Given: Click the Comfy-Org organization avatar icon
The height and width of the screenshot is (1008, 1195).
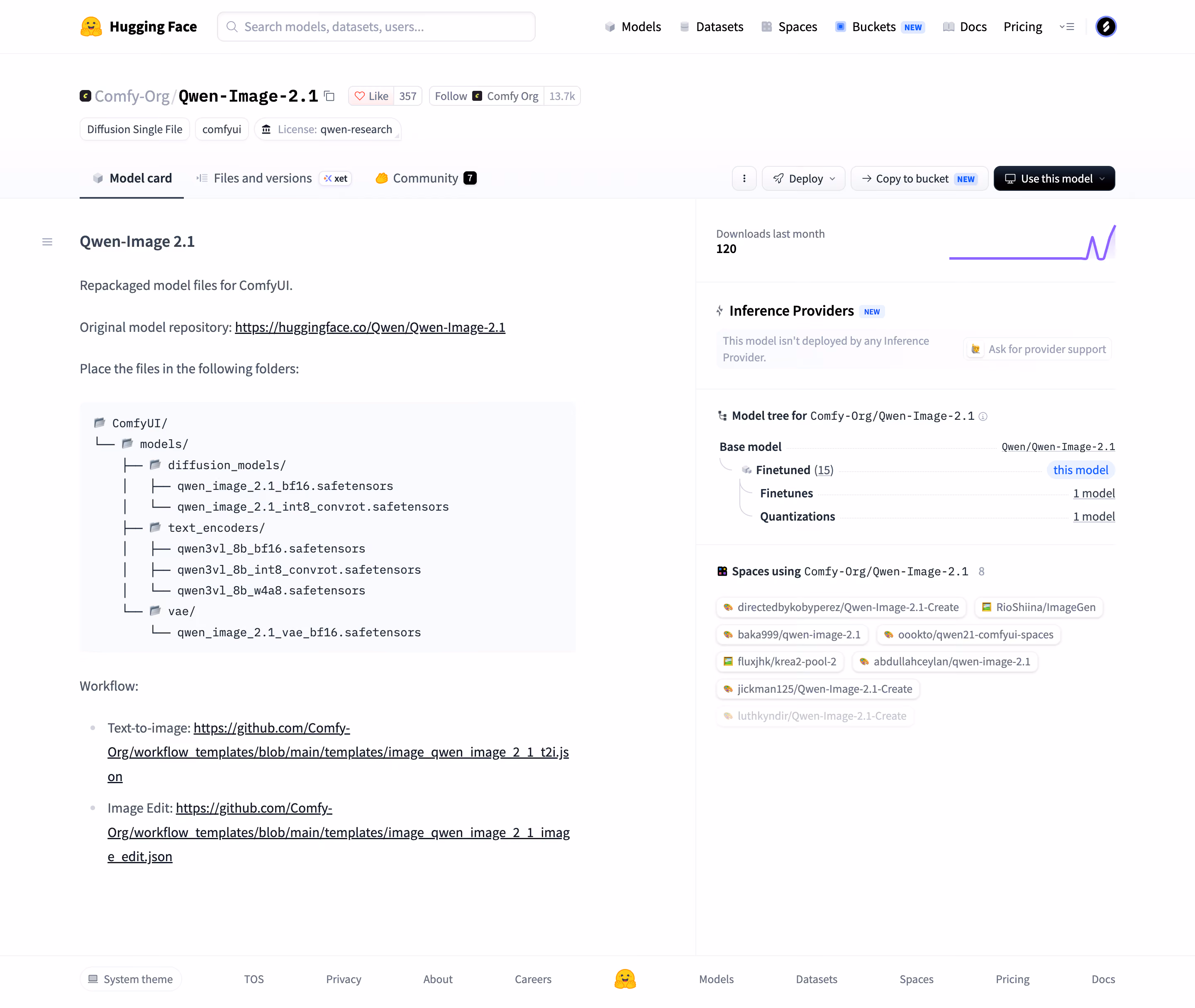Looking at the screenshot, I should point(85,96).
